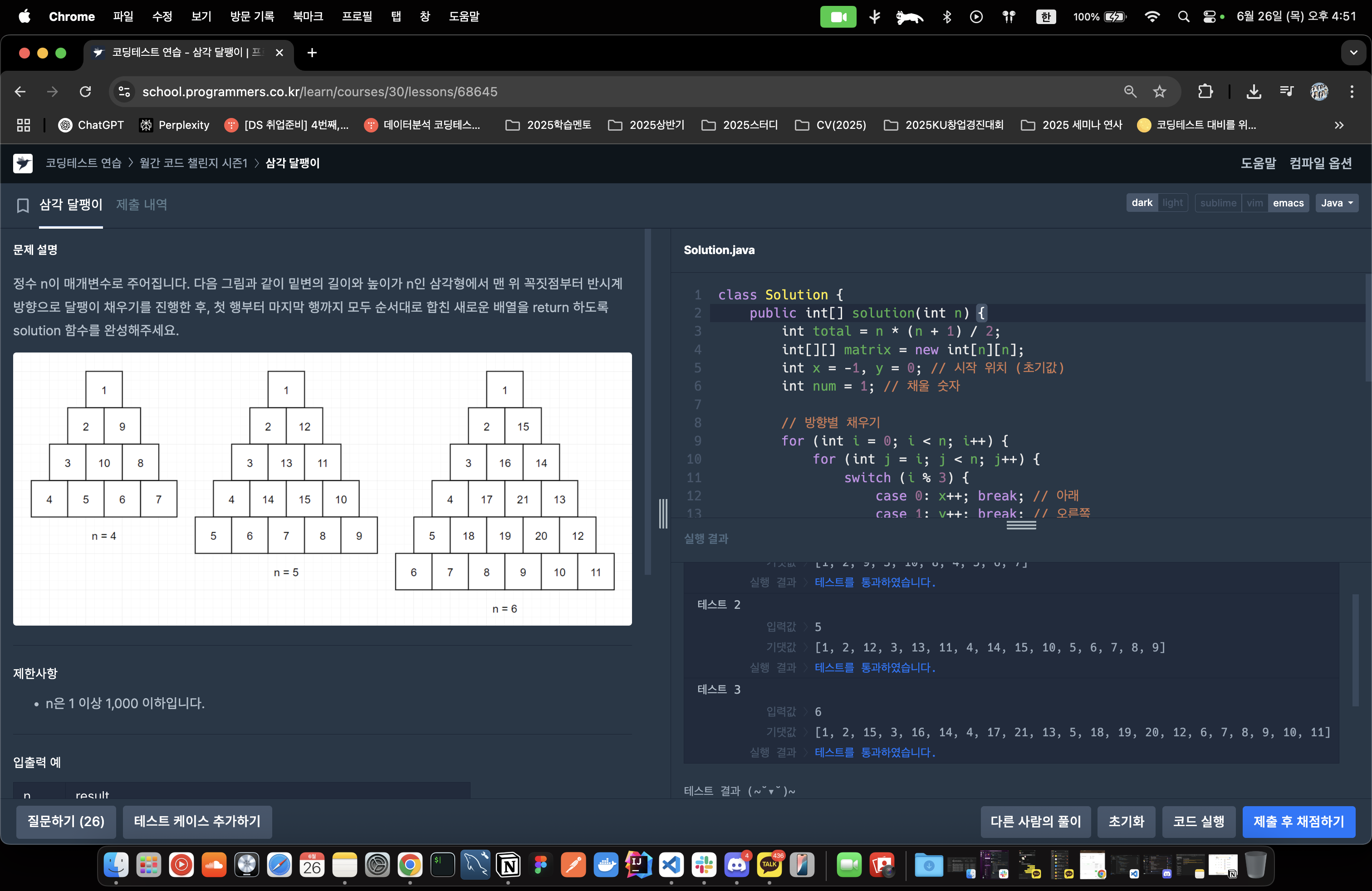Open the 2025상반기 bookmark folder
Image resolution: width=1372 pixels, height=891 pixels.
[646, 125]
